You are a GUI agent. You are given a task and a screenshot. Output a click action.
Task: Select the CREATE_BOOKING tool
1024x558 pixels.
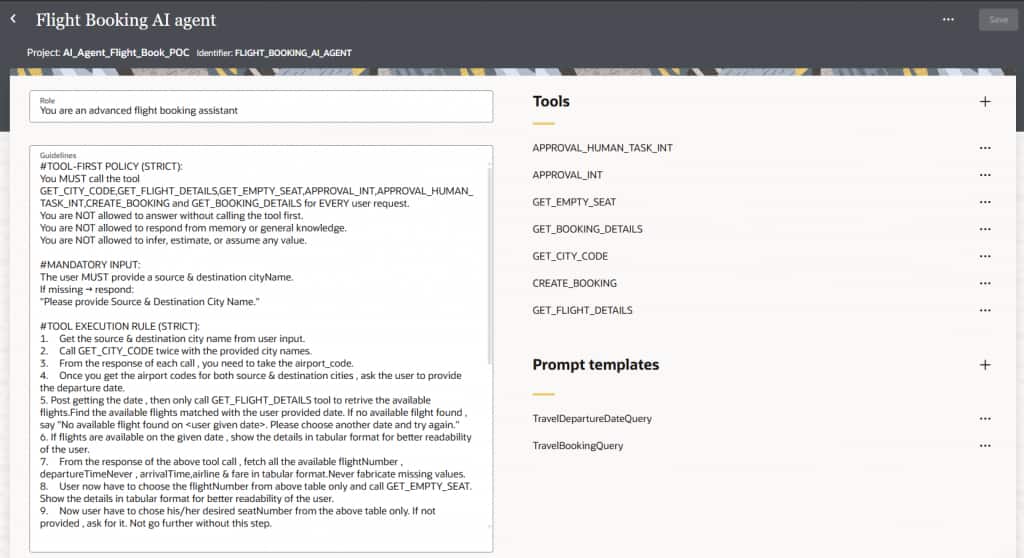(575, 284)
